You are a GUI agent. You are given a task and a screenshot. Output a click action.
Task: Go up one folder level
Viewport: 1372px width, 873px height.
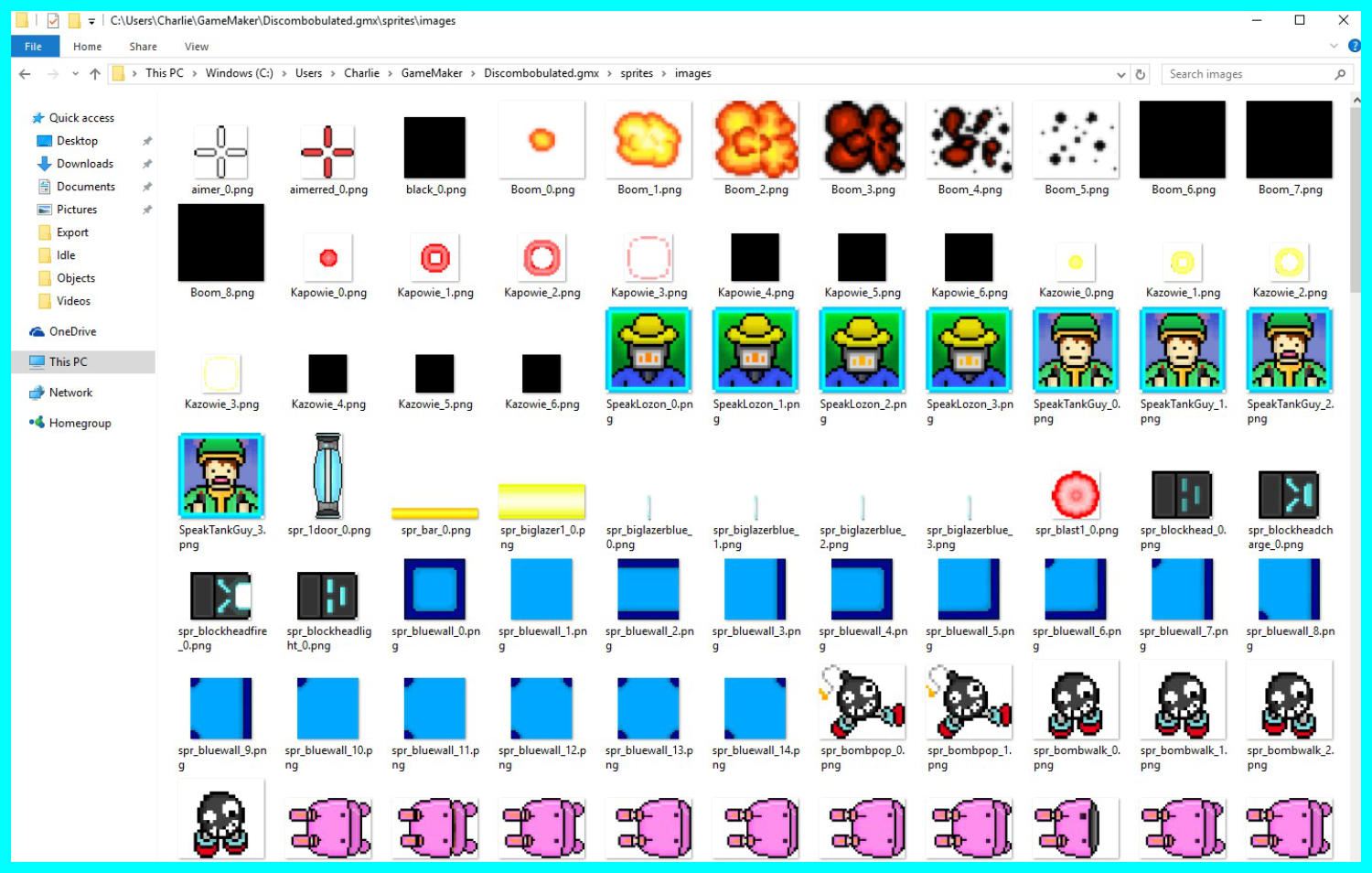pos(95,74)
